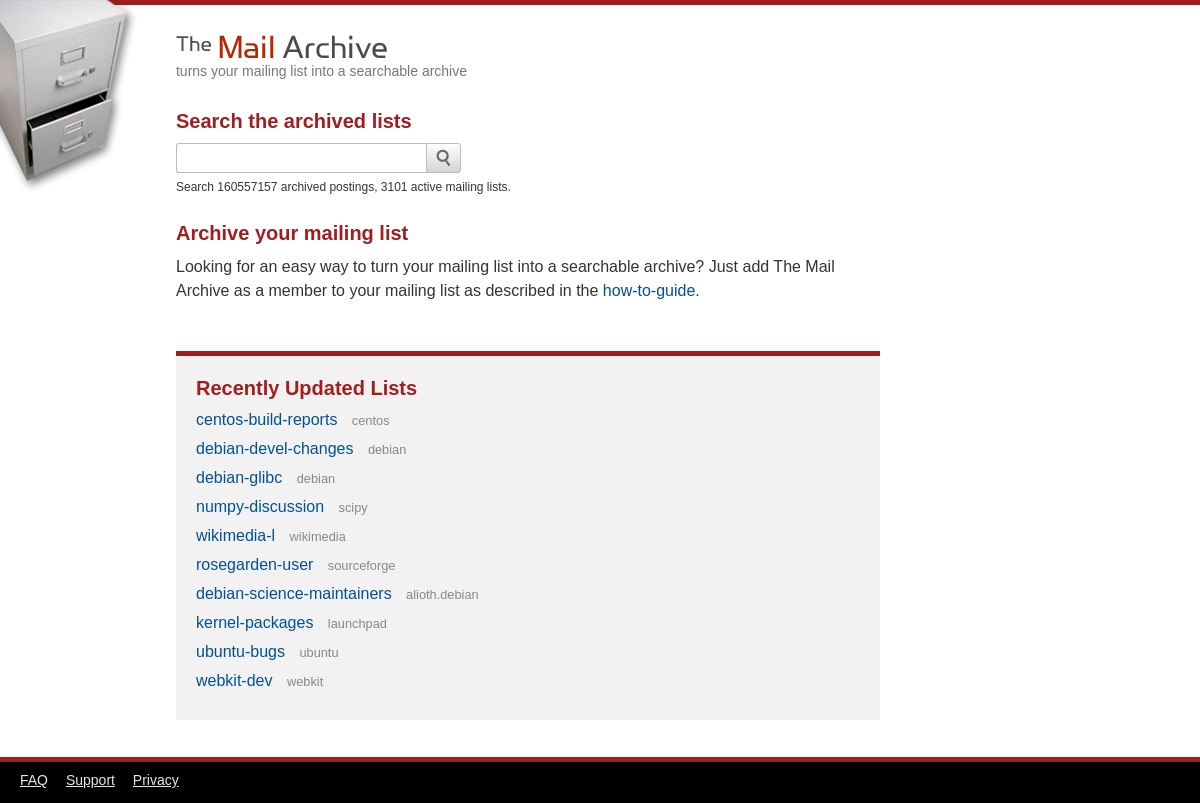Open the rosegarden-user list
Viewport: 1200px width, 803px height.
[254, 564]
